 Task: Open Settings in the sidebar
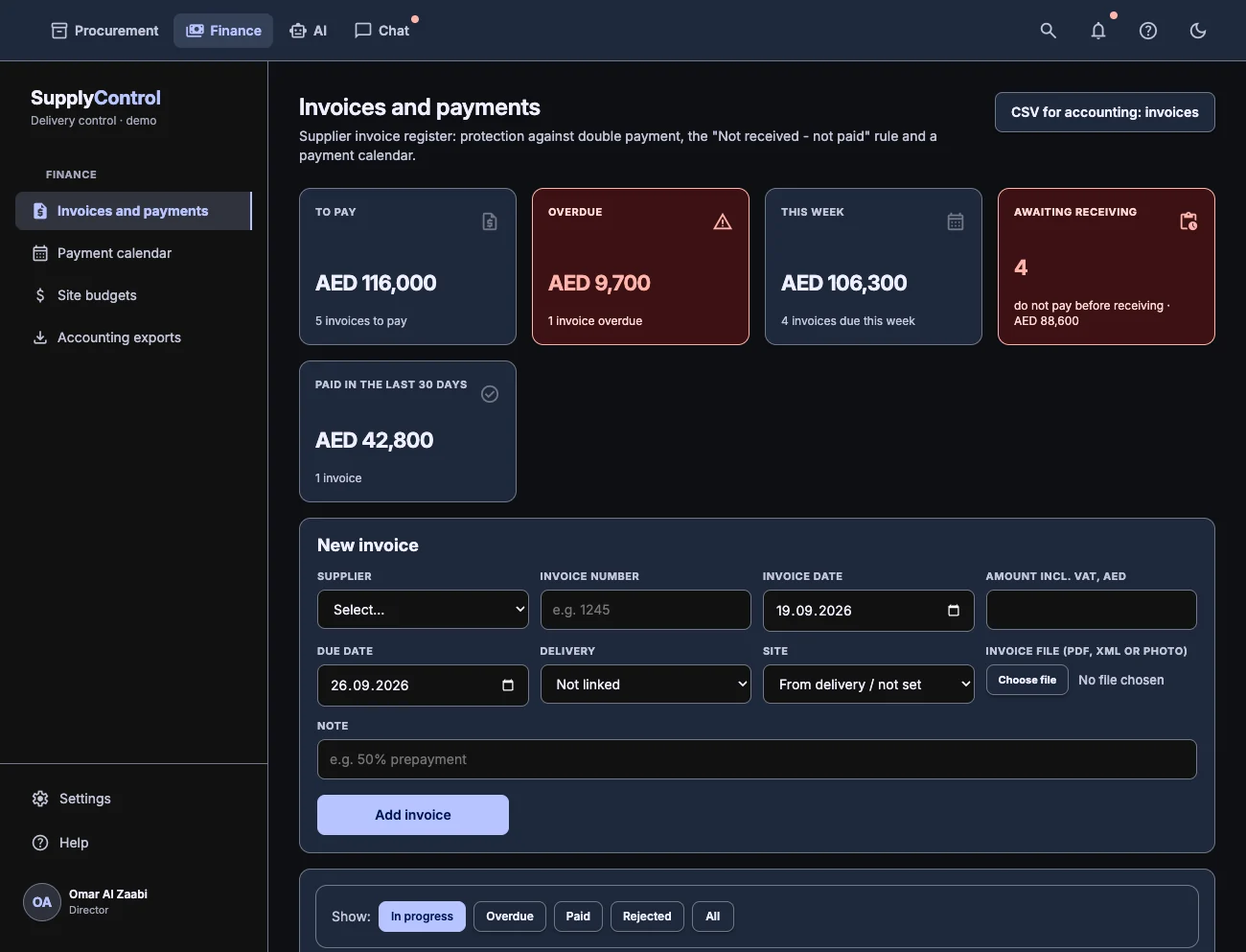tap(133, 799)
